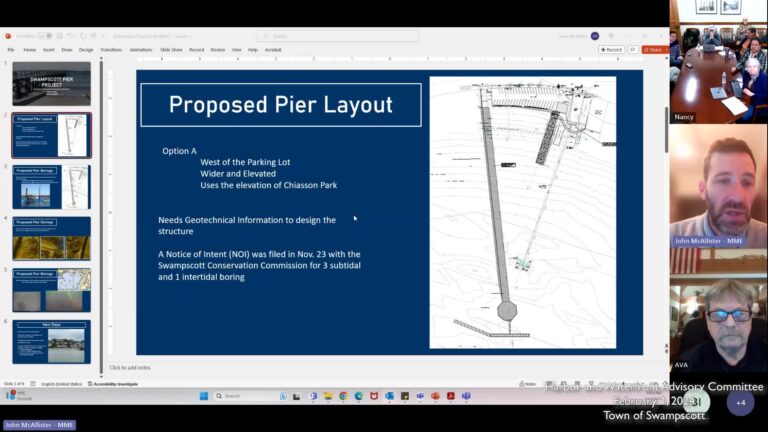768x432 pixels.
Task: Open Chrome from the taskbar
Action: (343, 396)
